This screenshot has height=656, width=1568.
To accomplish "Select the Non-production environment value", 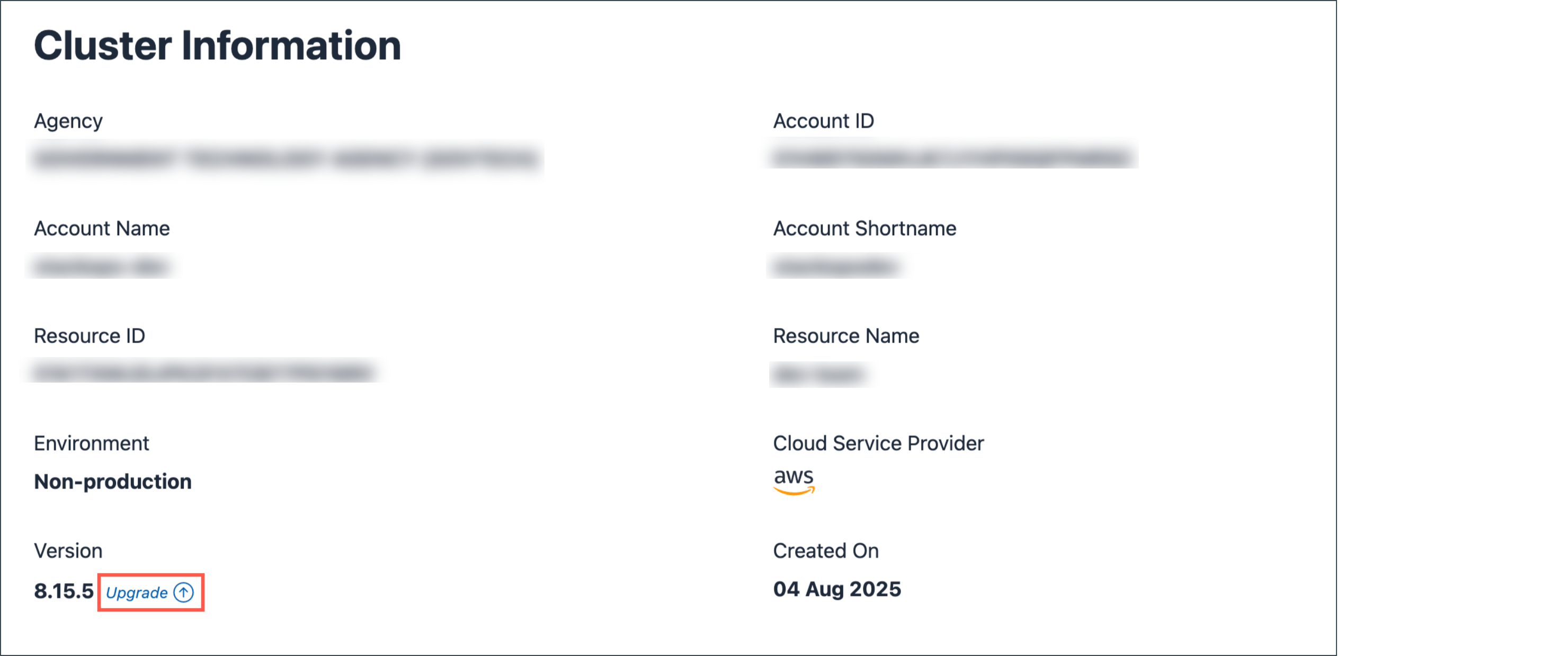I will [x=113, y=482].
